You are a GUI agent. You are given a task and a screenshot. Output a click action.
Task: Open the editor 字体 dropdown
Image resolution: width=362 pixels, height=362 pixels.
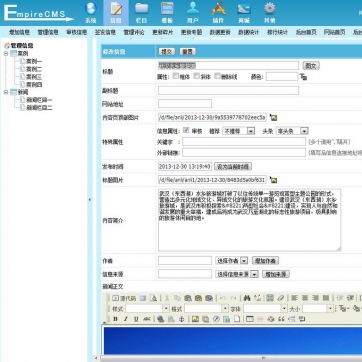point(265,309)
